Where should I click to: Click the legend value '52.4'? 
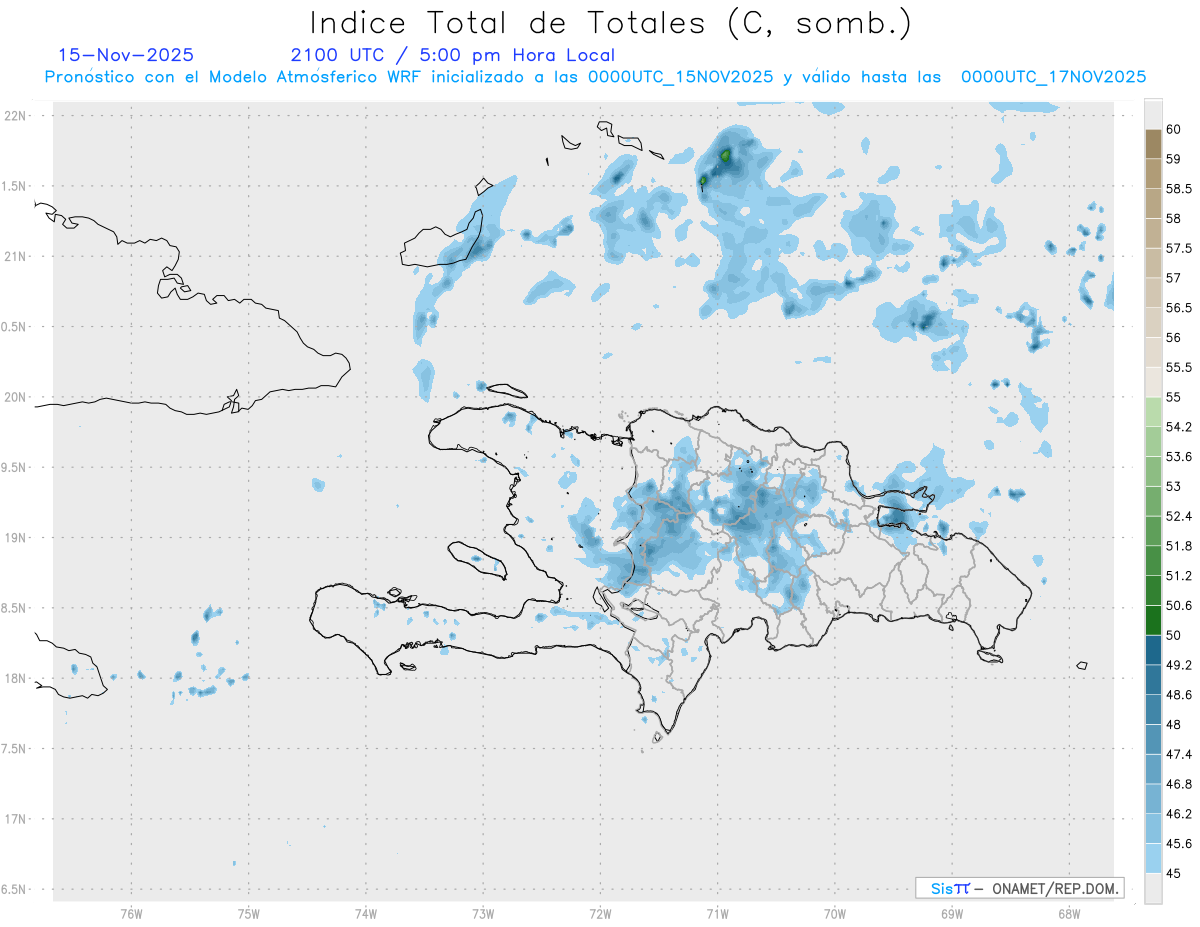[1180, 516]
